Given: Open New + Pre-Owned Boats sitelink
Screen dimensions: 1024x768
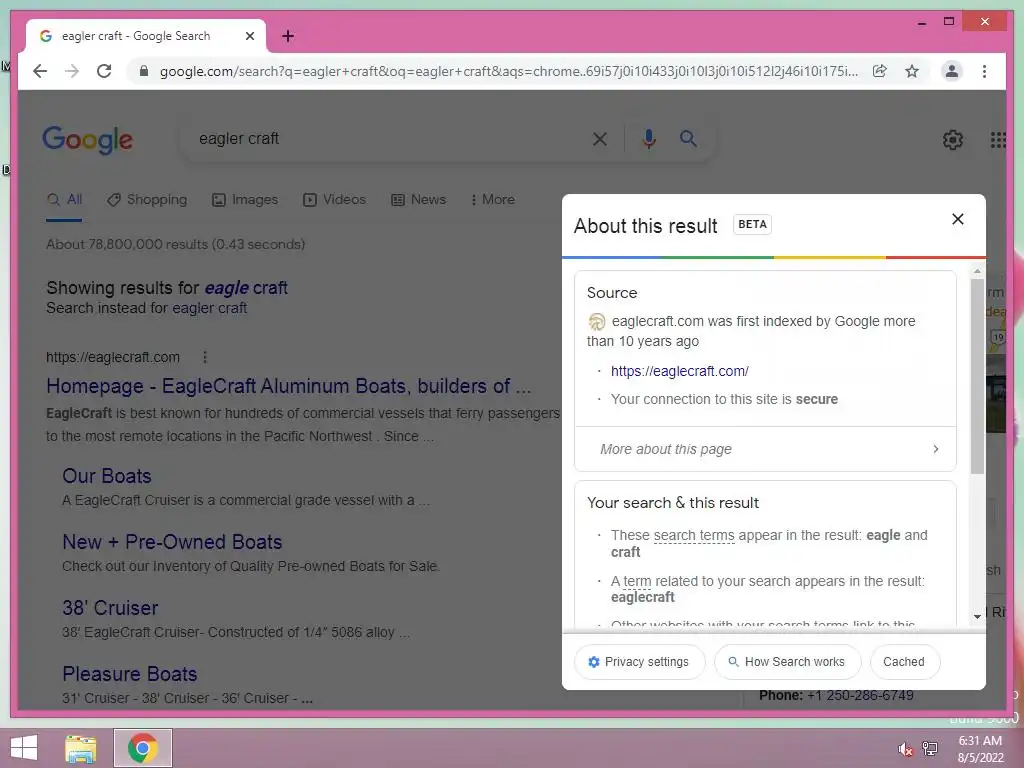Looking at the screenshot, I should coord(172,542).
